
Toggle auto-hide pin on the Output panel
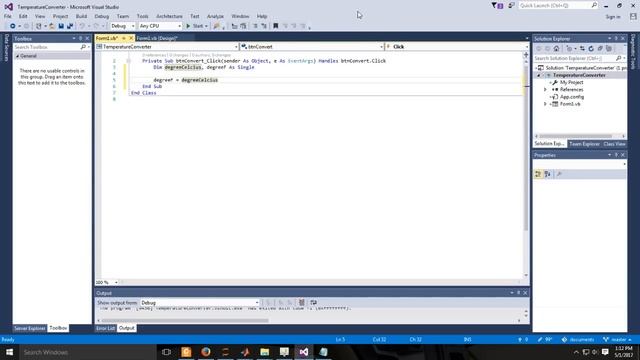[x=519, y=293]
